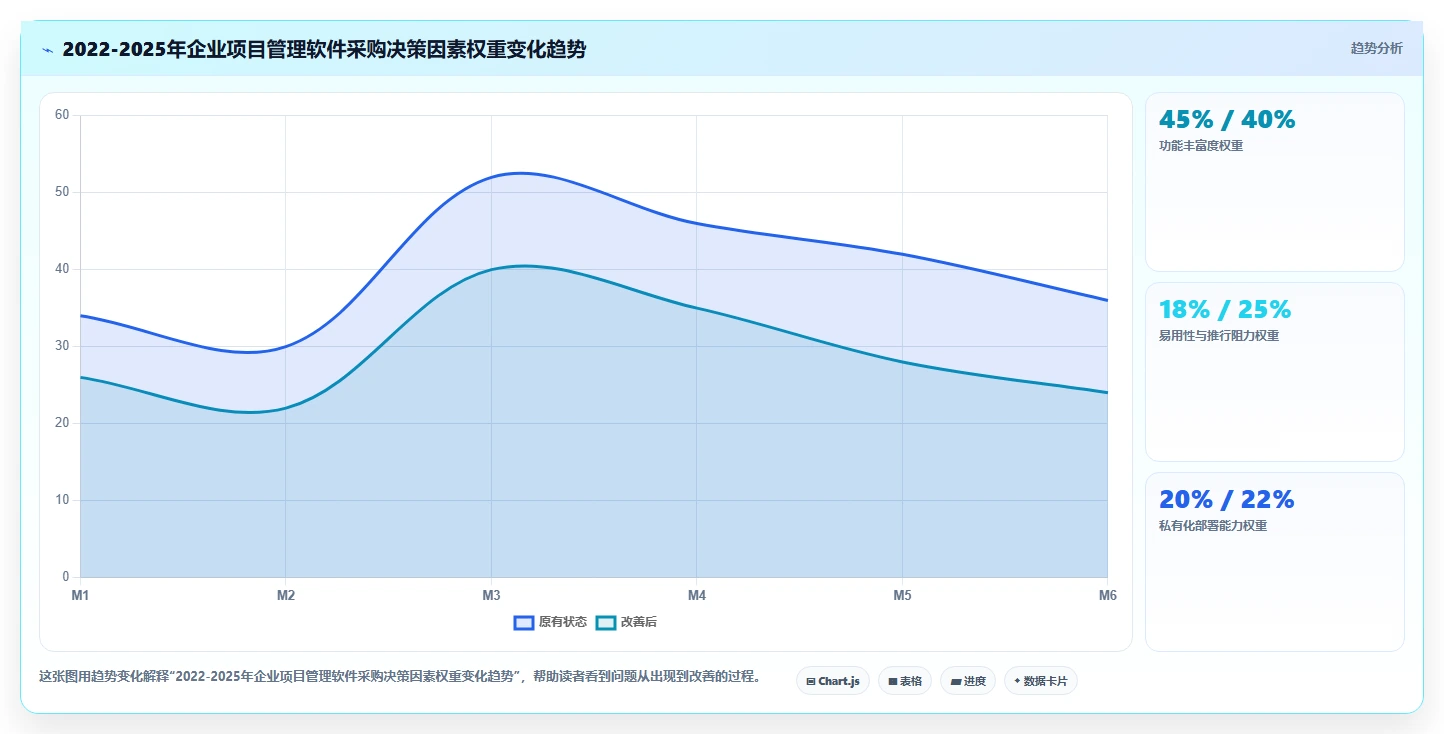Click the 进度 tag
The height and width of the screenshot is (734, 1444).
pos(968,681)
